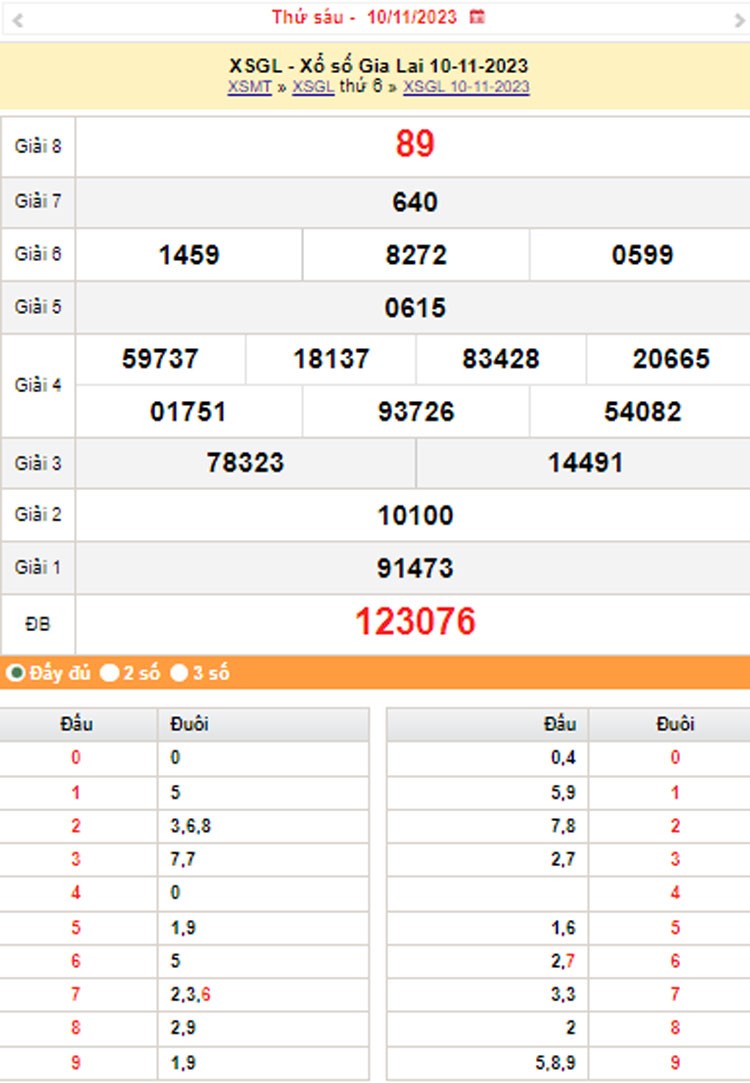Go to the previous day's results arrow

click(17, 19)
